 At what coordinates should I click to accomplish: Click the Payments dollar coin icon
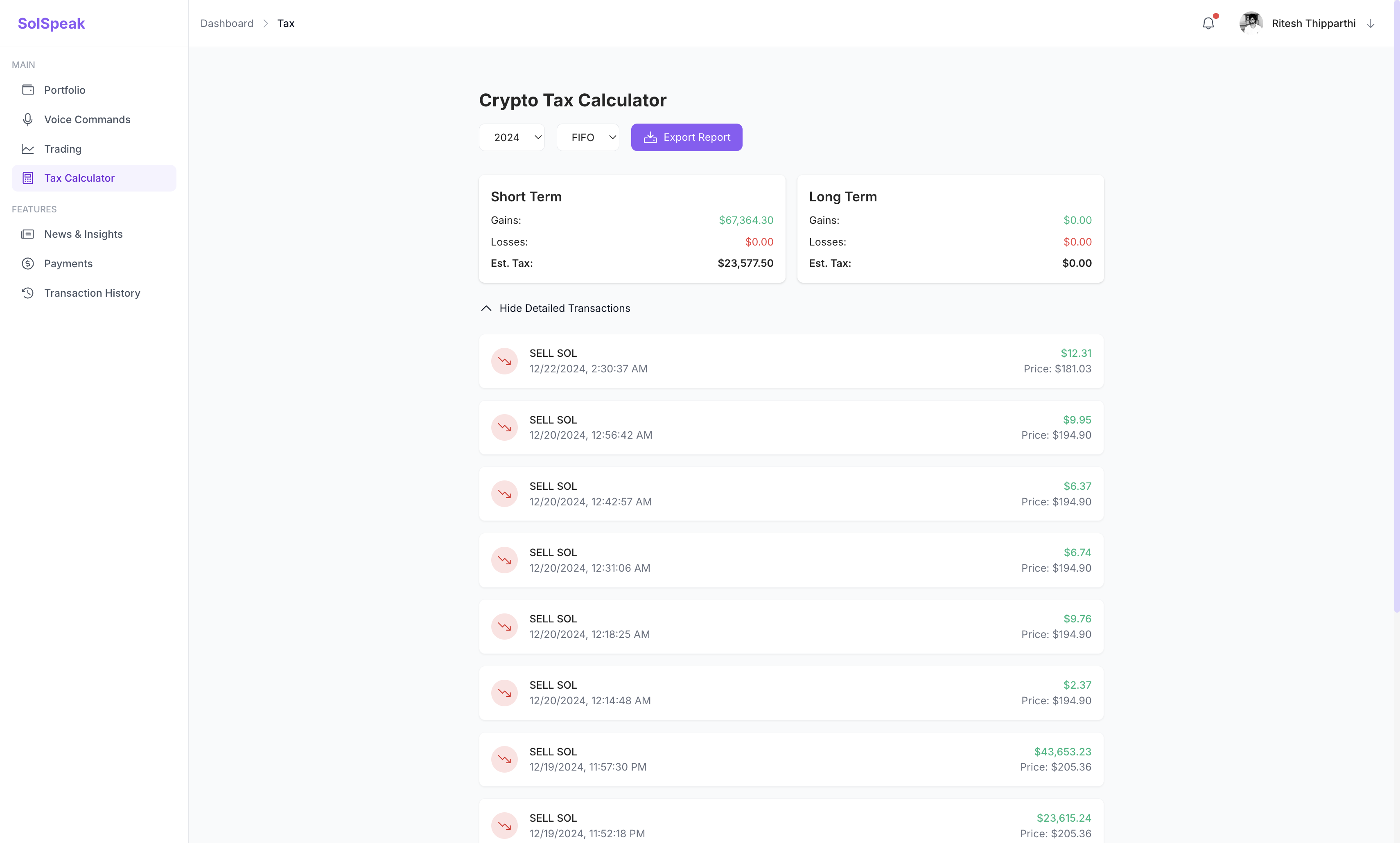(28, 264)
